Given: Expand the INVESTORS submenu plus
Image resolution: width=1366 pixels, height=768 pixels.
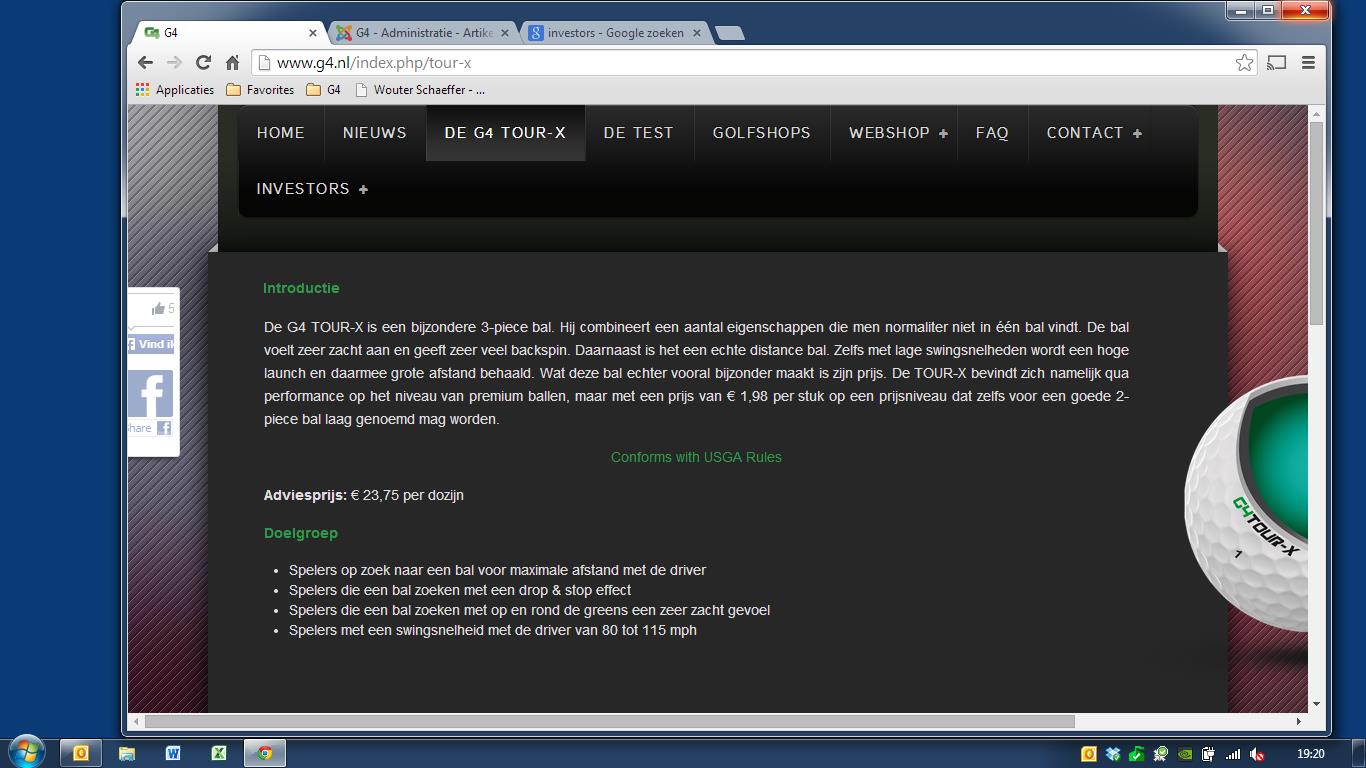Looking at the screenshot, I should pyautogui.click(x=363, y=189).
